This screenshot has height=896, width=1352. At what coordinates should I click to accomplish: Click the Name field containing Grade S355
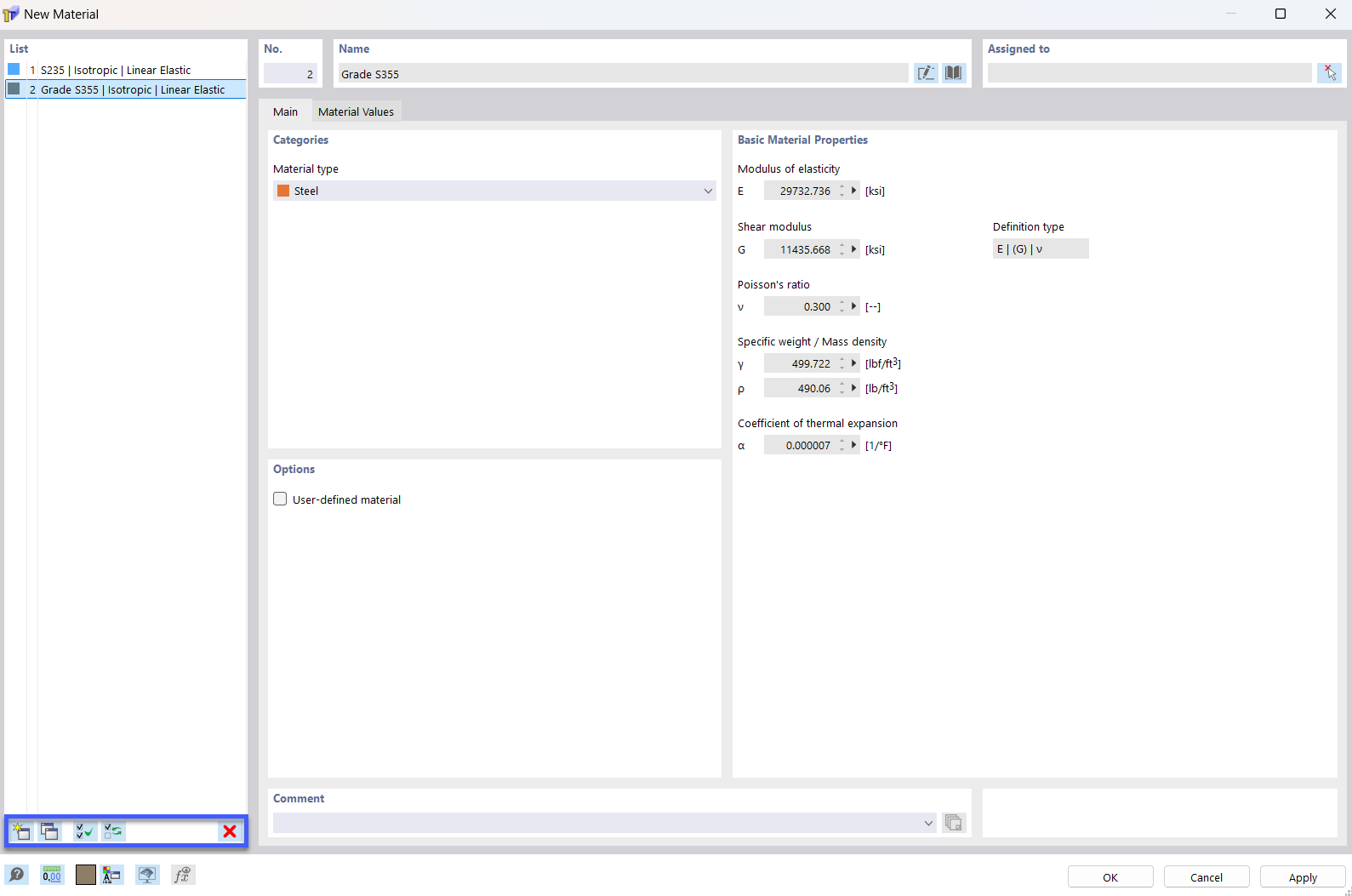[623, 74]
